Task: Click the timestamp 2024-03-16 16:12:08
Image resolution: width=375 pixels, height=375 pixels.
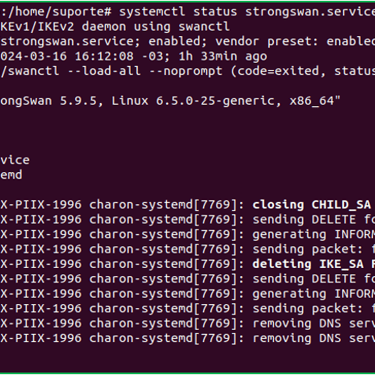Action: 67,56
